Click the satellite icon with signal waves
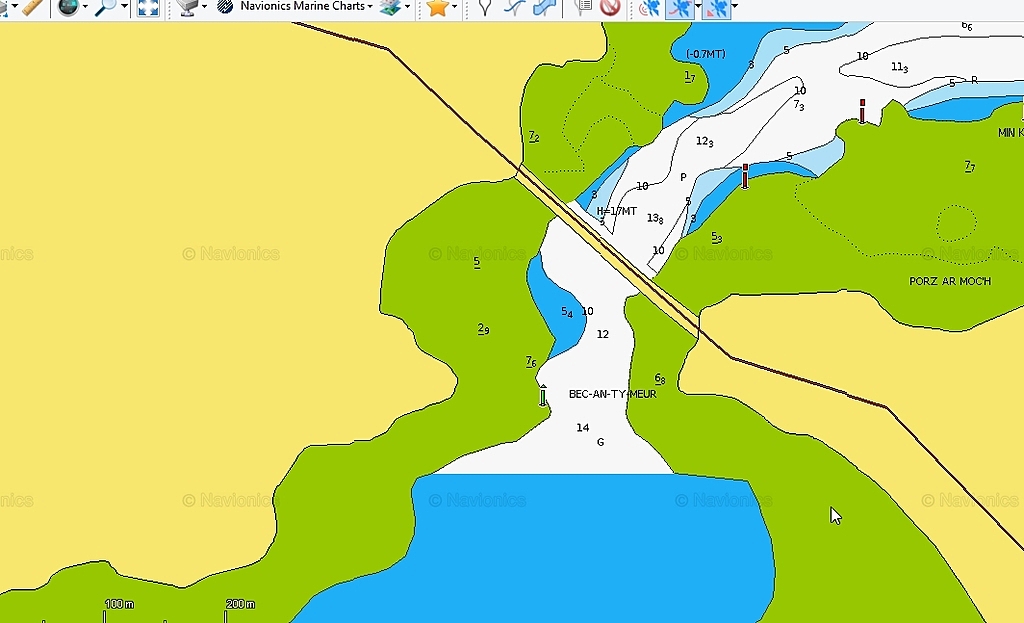 tap(649, 8)
